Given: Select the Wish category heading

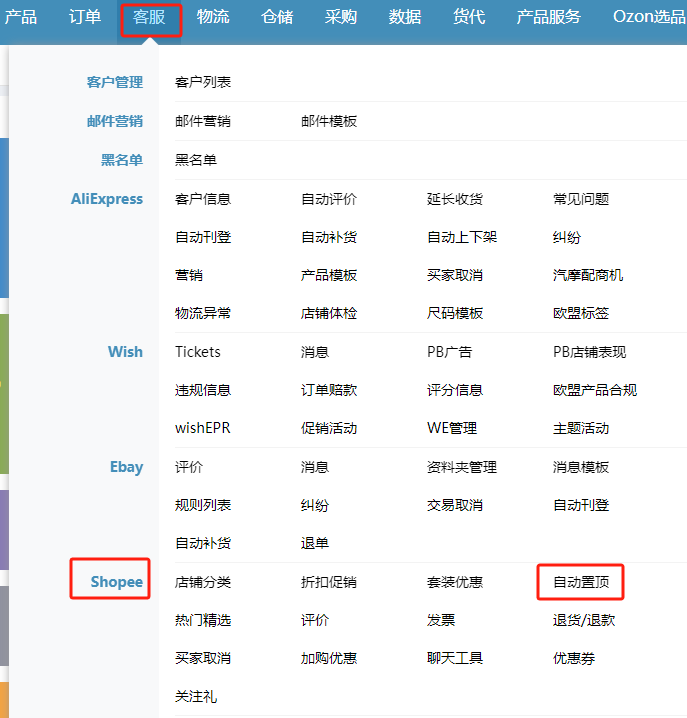Looking at the screenshot, I should [x=125, y=352].
